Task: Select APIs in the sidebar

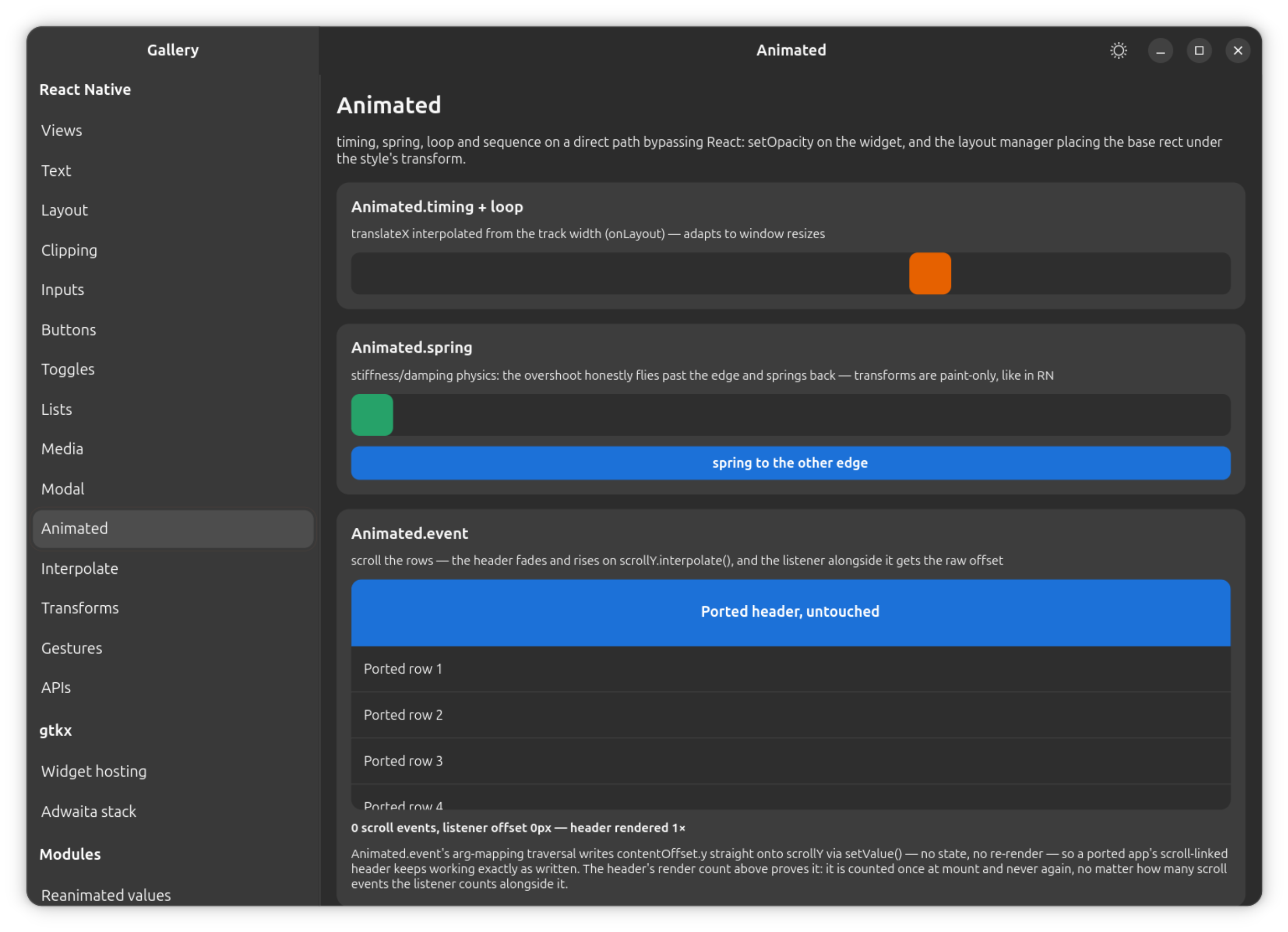Action: click(173, 688)
